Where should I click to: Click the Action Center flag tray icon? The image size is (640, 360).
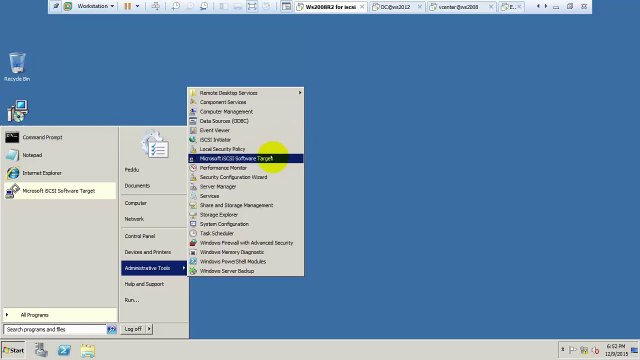click(573, 350)
